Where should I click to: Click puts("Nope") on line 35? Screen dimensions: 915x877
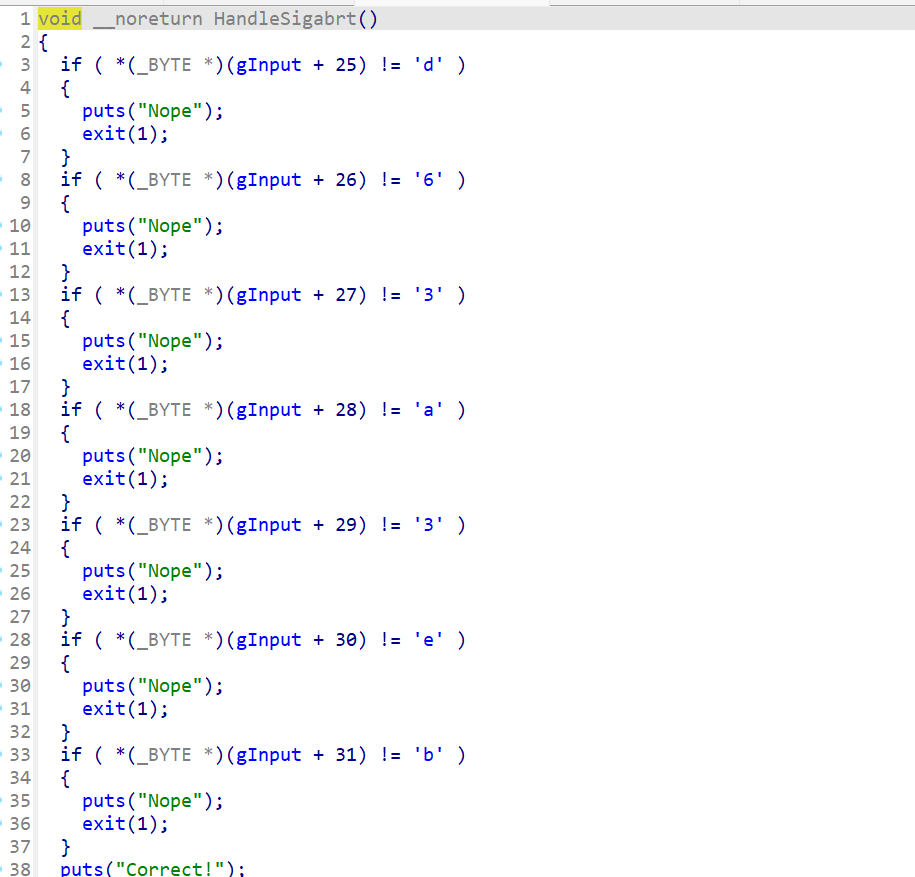148,801
